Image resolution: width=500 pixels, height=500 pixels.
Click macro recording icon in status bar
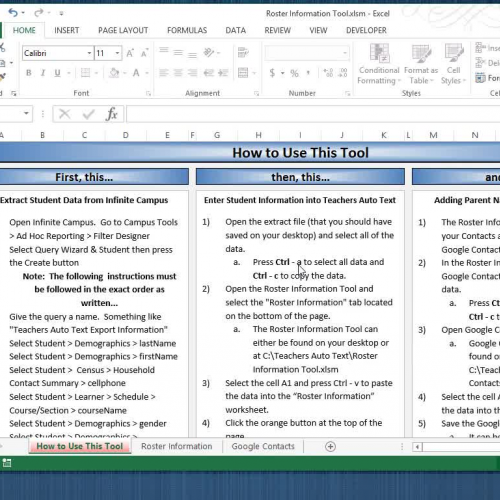[7, 463]
